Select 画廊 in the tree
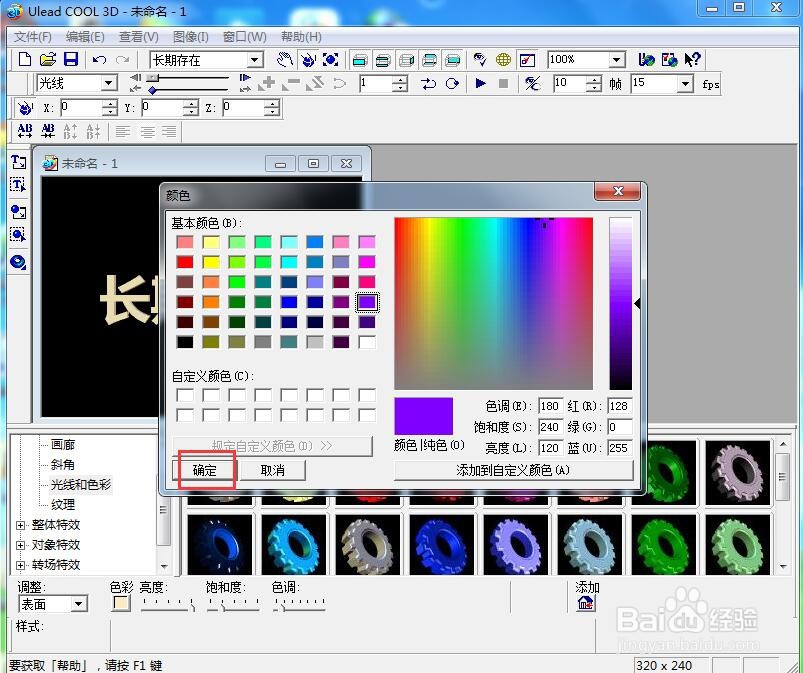803x673 pixels. click(62, 444)
